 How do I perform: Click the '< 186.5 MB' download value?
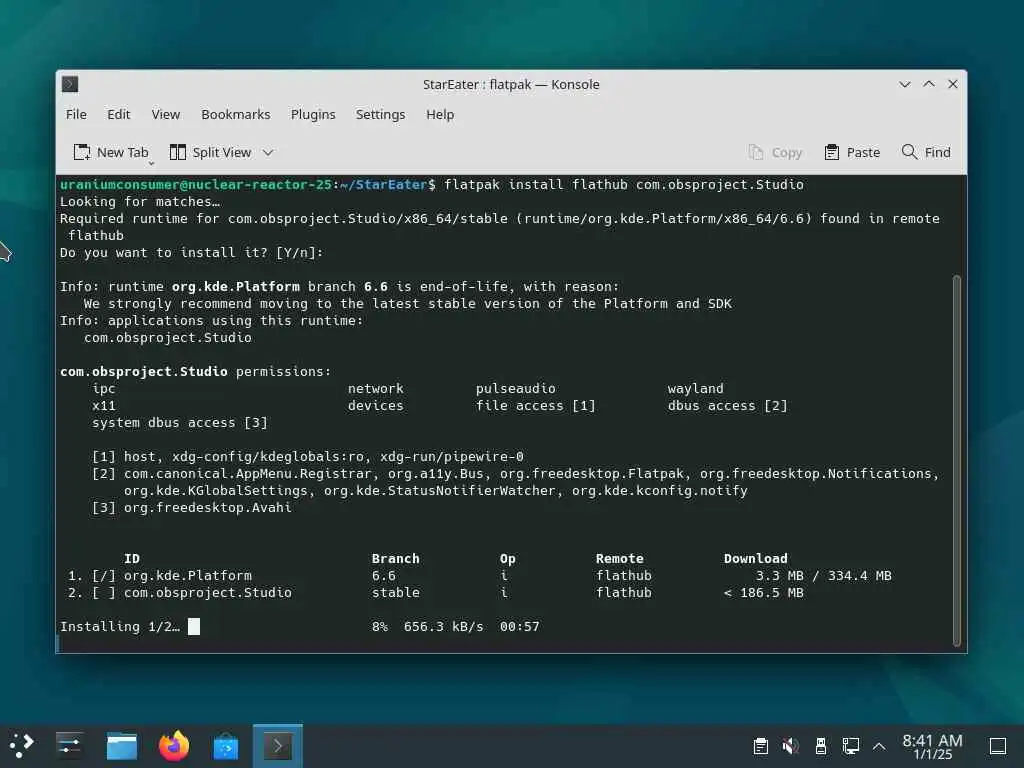(763, 592)
